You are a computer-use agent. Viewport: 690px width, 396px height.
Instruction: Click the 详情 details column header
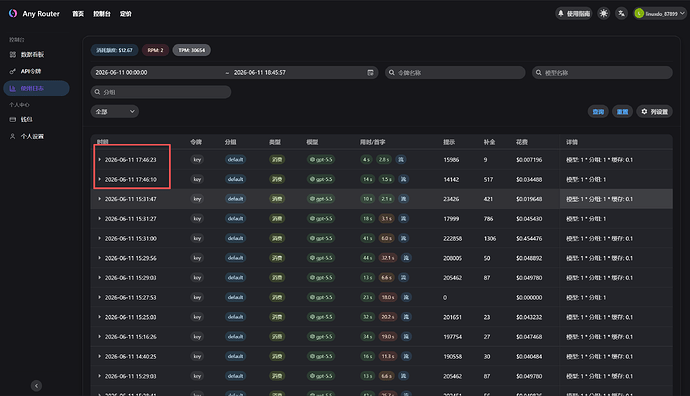(x=572, y=142)
